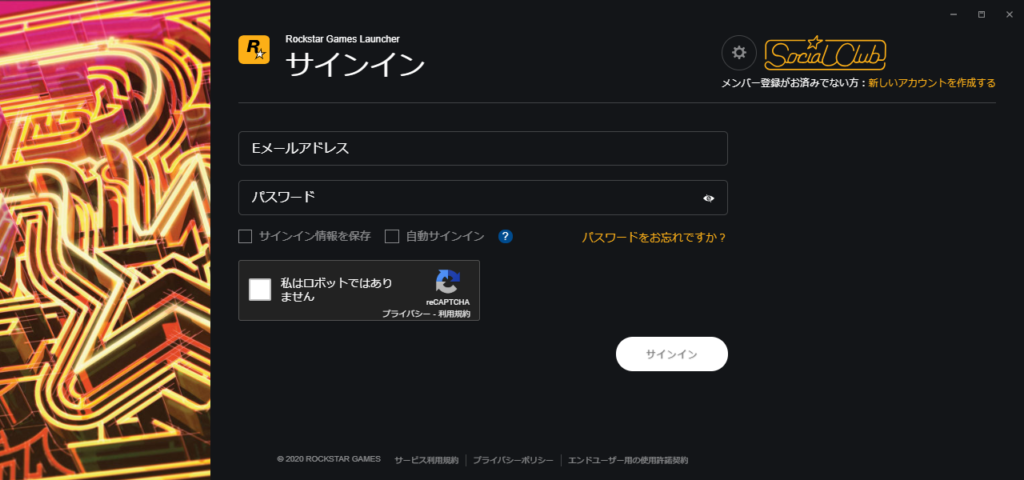
Task: Click the blue question mark help icon
Action: [x=506, y=237]
